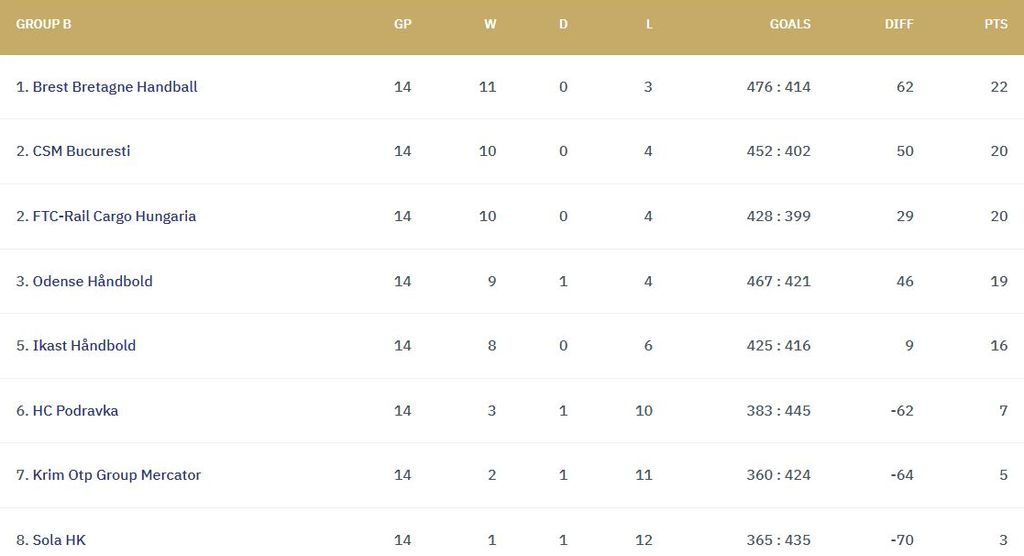Click the 22 points value for Brest
This screenshot has height=556, width=1024.
point(999,87)
